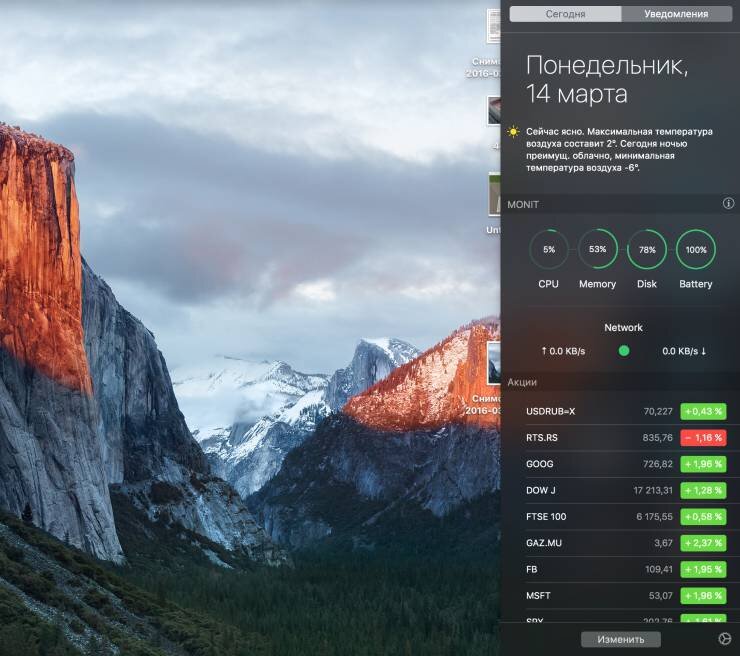Select the USDRUB=X stock row

(620, 412)
